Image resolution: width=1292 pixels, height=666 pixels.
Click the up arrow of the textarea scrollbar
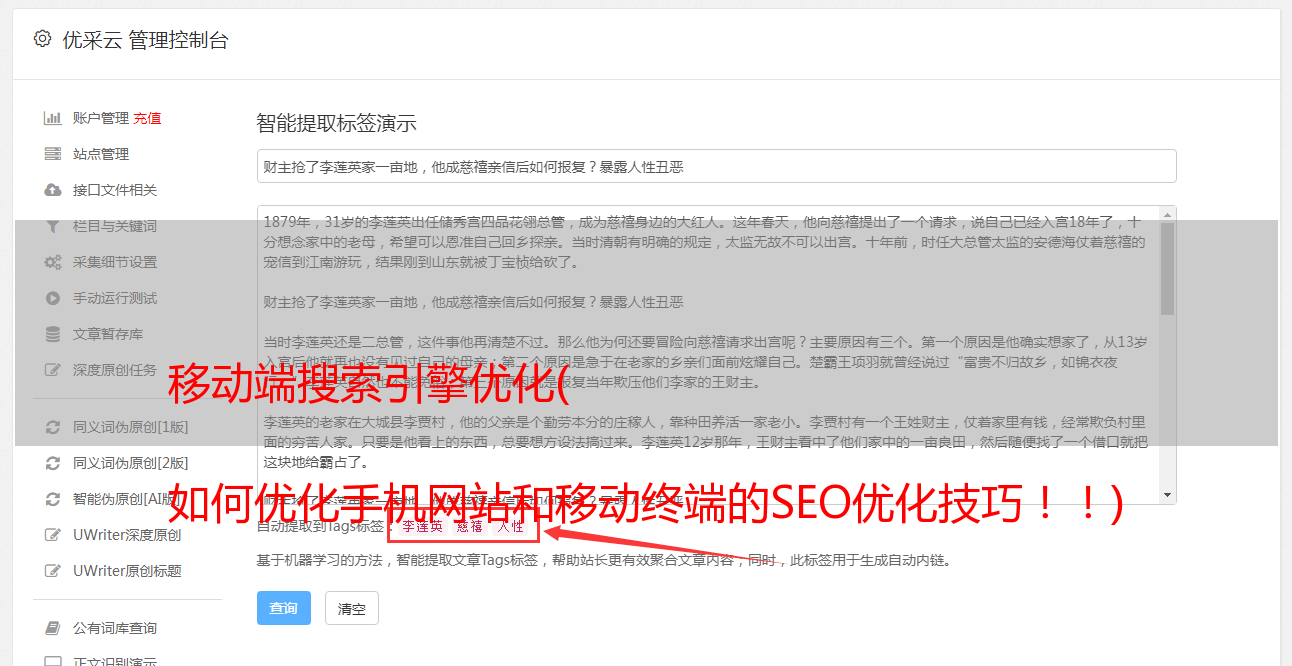coord(1168,213)
